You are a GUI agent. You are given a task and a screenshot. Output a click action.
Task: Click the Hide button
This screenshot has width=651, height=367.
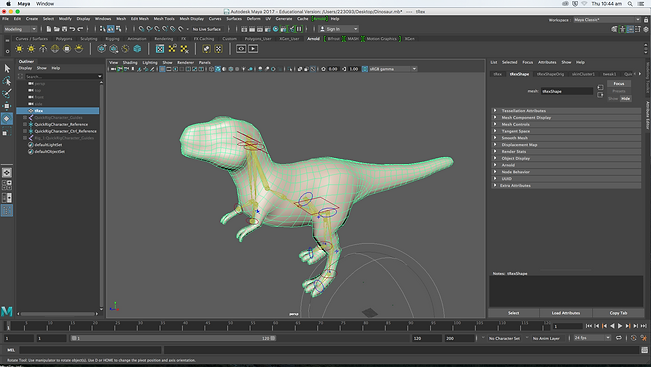click(625, 98)
